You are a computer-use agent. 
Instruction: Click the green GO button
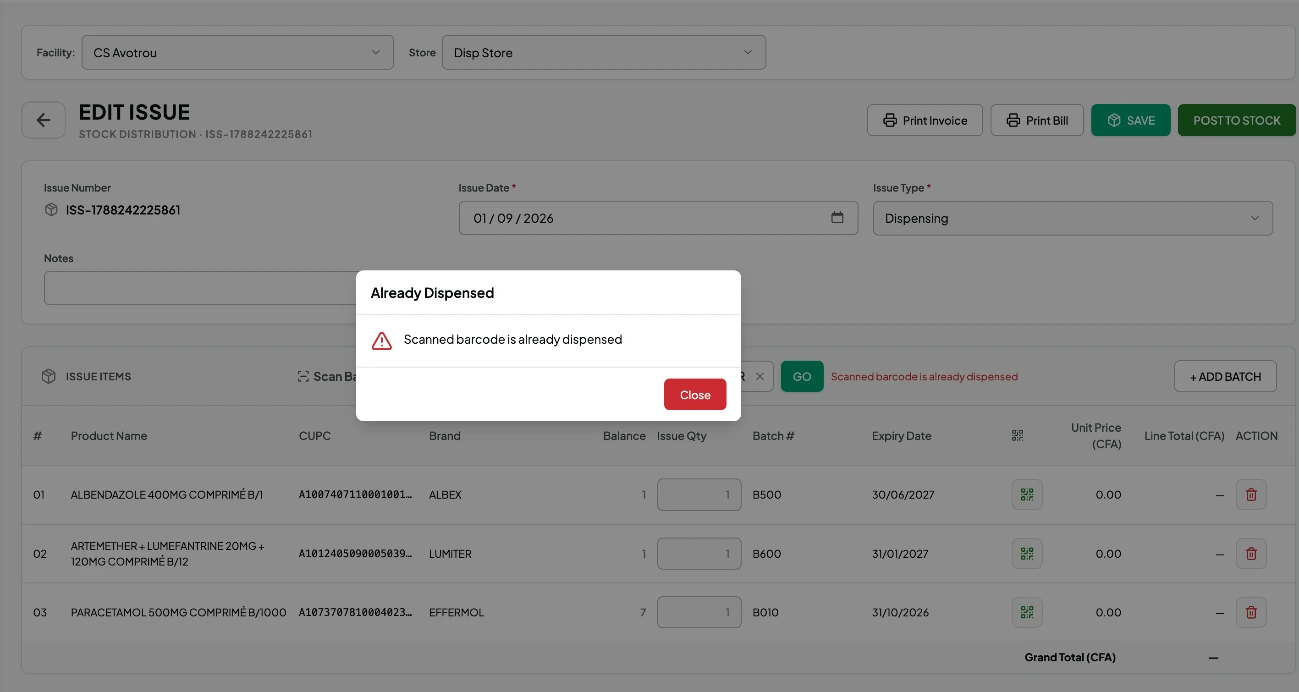click(802, 376)
